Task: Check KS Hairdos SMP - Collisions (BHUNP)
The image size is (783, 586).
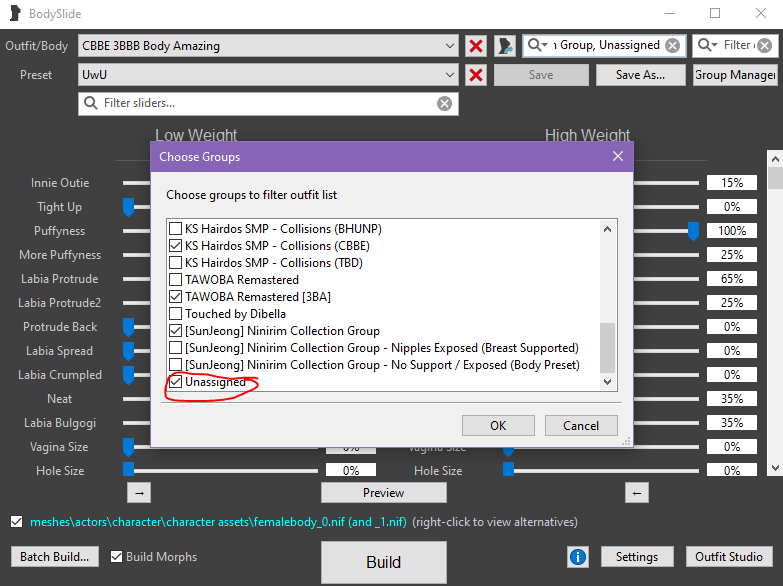Action: pyautogui.click(x=175, y=229)
